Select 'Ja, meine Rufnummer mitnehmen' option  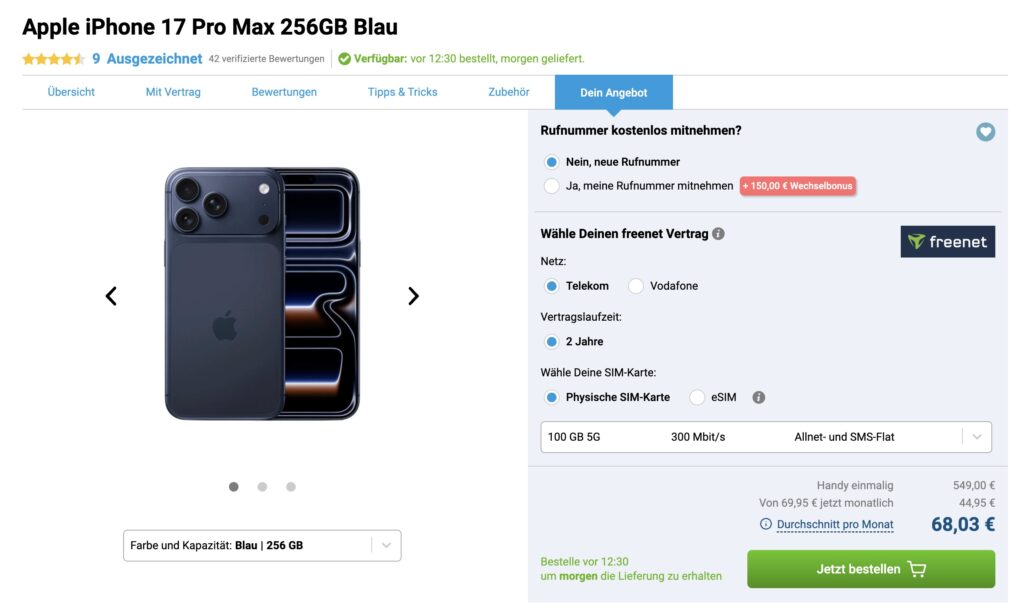552,186
